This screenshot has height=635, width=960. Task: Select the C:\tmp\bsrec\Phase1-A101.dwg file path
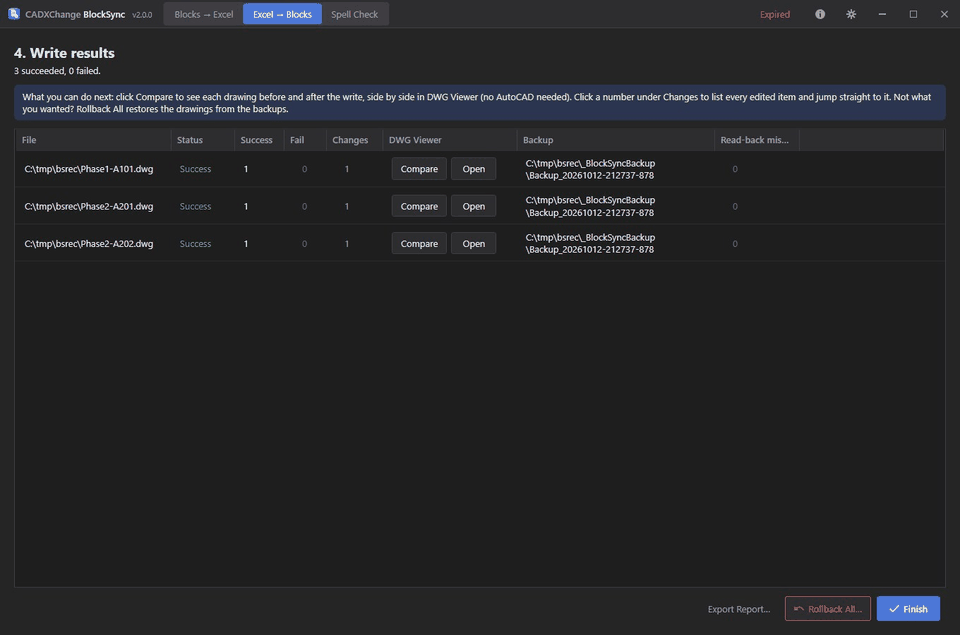pos(89,169)
